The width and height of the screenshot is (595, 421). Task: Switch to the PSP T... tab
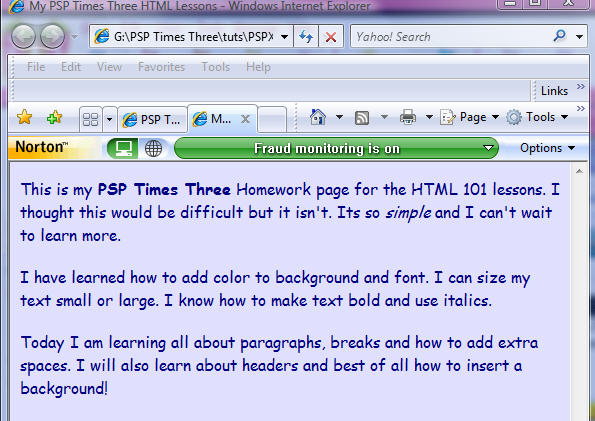coord(152,120)
